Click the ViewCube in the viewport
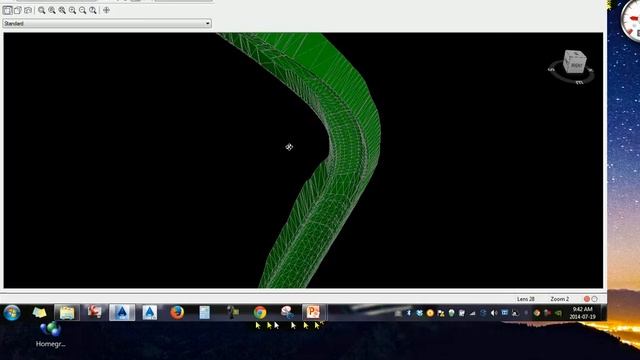Viewport: 640px width, 360px height. 574,62
